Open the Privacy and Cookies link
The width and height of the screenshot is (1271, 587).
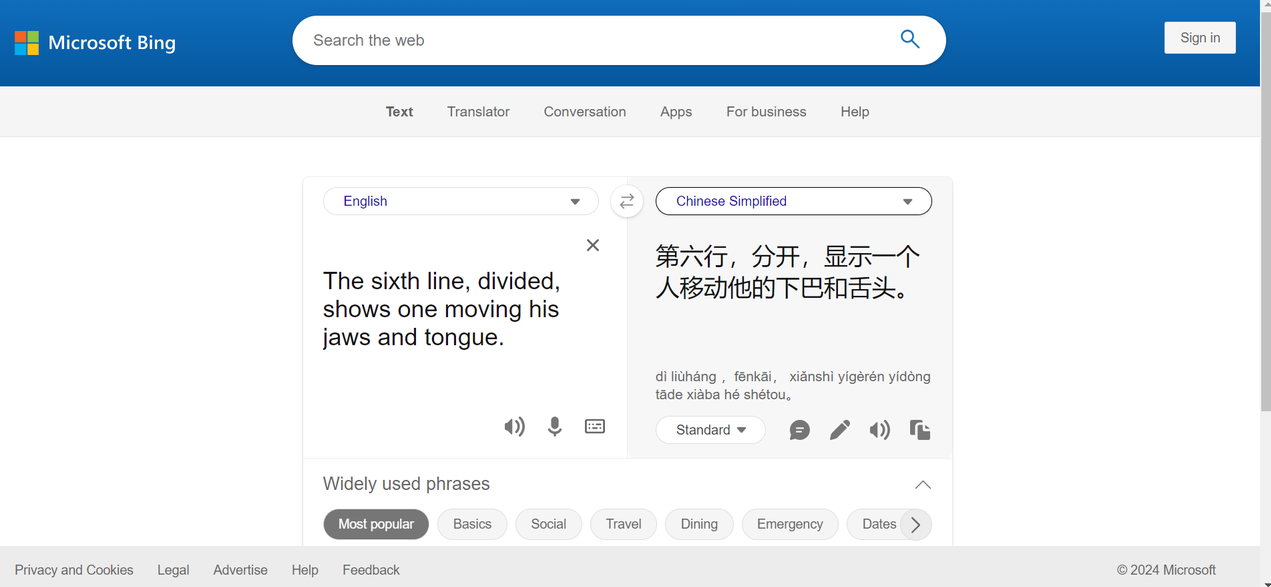74,570
